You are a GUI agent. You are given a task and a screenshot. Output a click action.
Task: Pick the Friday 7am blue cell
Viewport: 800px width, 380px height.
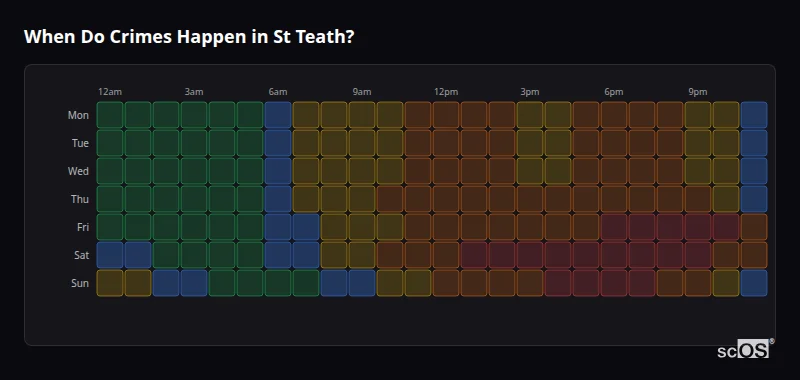pos(306,227)
